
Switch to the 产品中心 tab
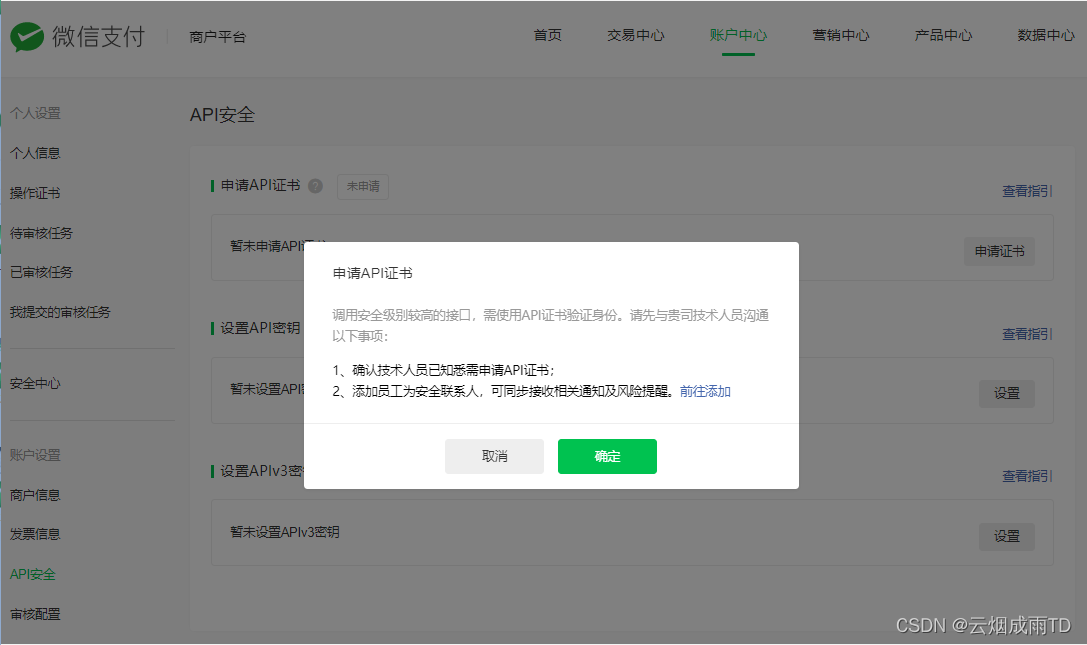pyautogui.click(x=943, y=35)
